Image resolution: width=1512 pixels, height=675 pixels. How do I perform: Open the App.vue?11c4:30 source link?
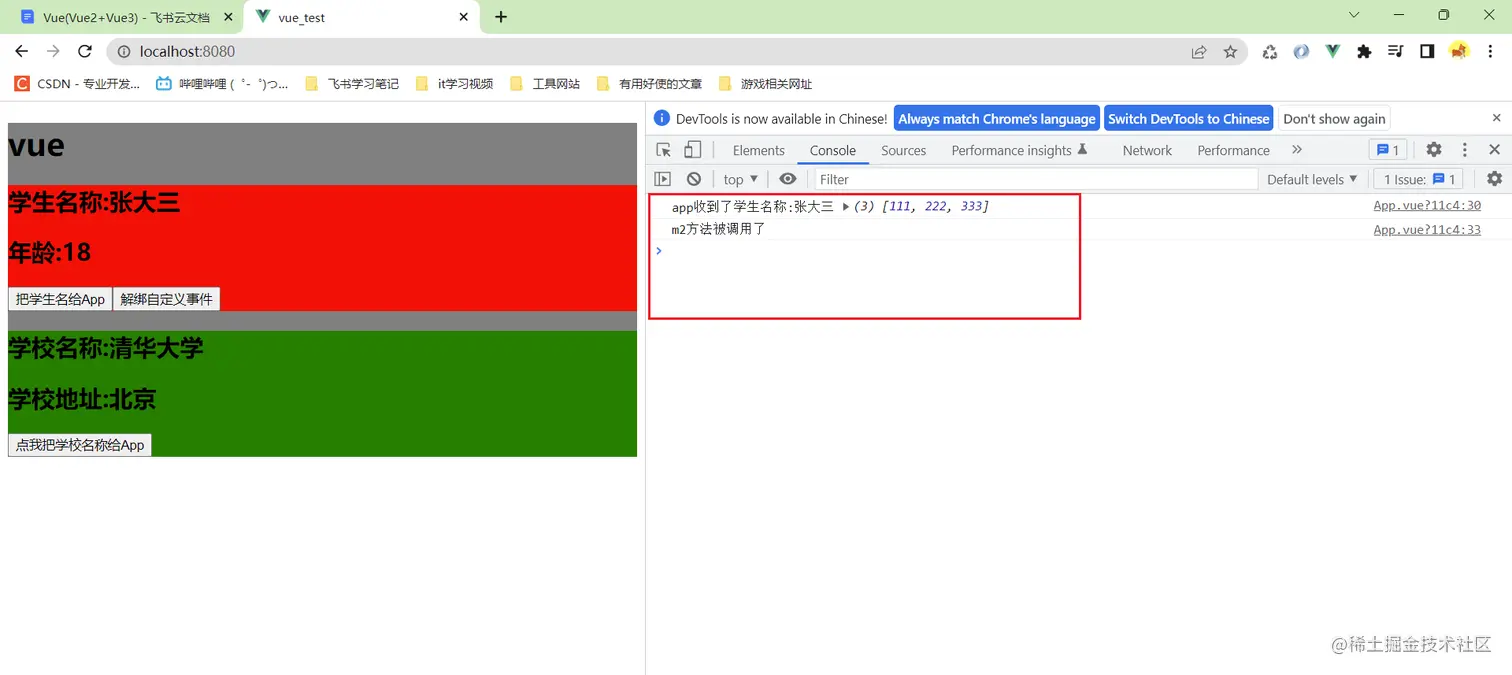[1427, 205]
